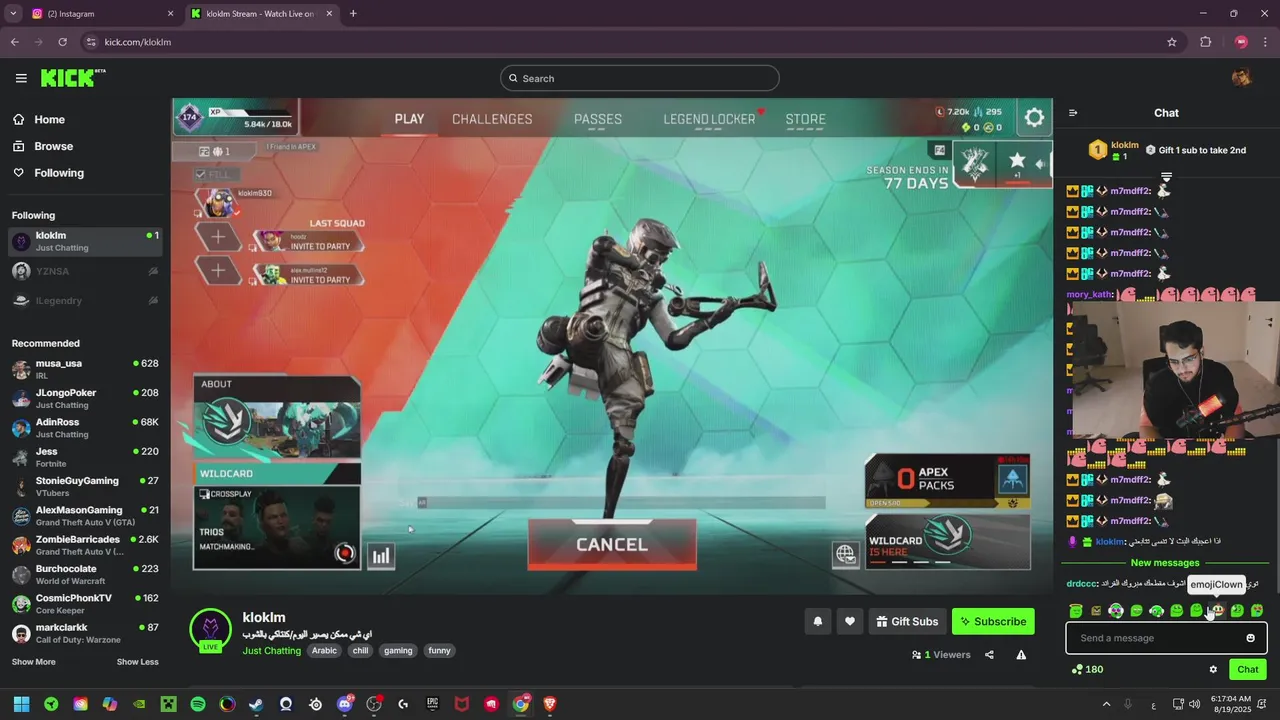Viewport: 1280px width, 720px height.
Task: Open Spotify from taskbar
Action: click(198, 704)
